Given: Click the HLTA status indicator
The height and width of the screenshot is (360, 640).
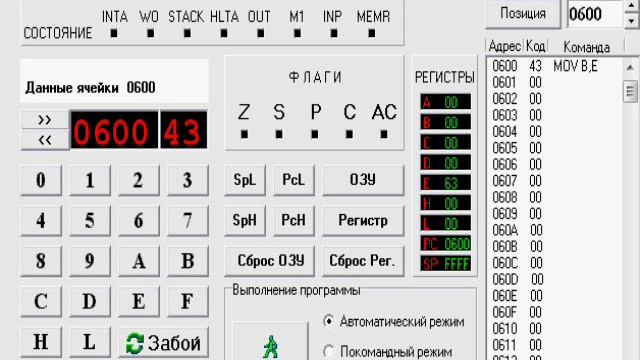Looking at the screenshot, I should (x=224, y=33).
